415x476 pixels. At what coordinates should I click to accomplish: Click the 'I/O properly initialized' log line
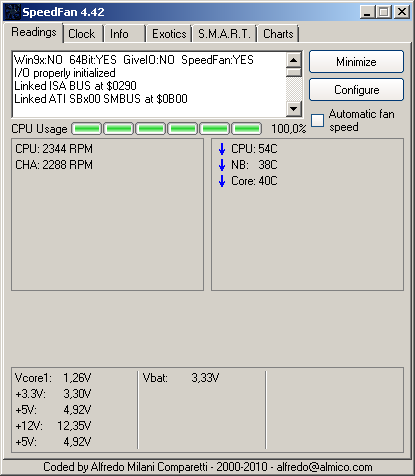click(x=65, y=73)
